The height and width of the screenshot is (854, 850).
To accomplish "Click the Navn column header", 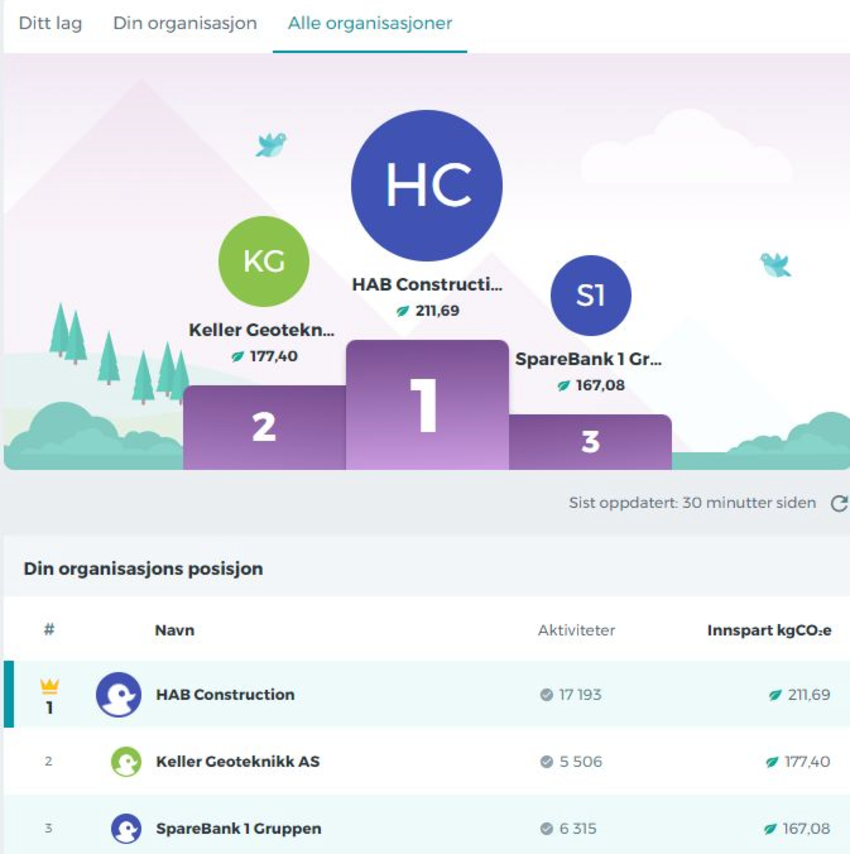I will click(174, 630).
